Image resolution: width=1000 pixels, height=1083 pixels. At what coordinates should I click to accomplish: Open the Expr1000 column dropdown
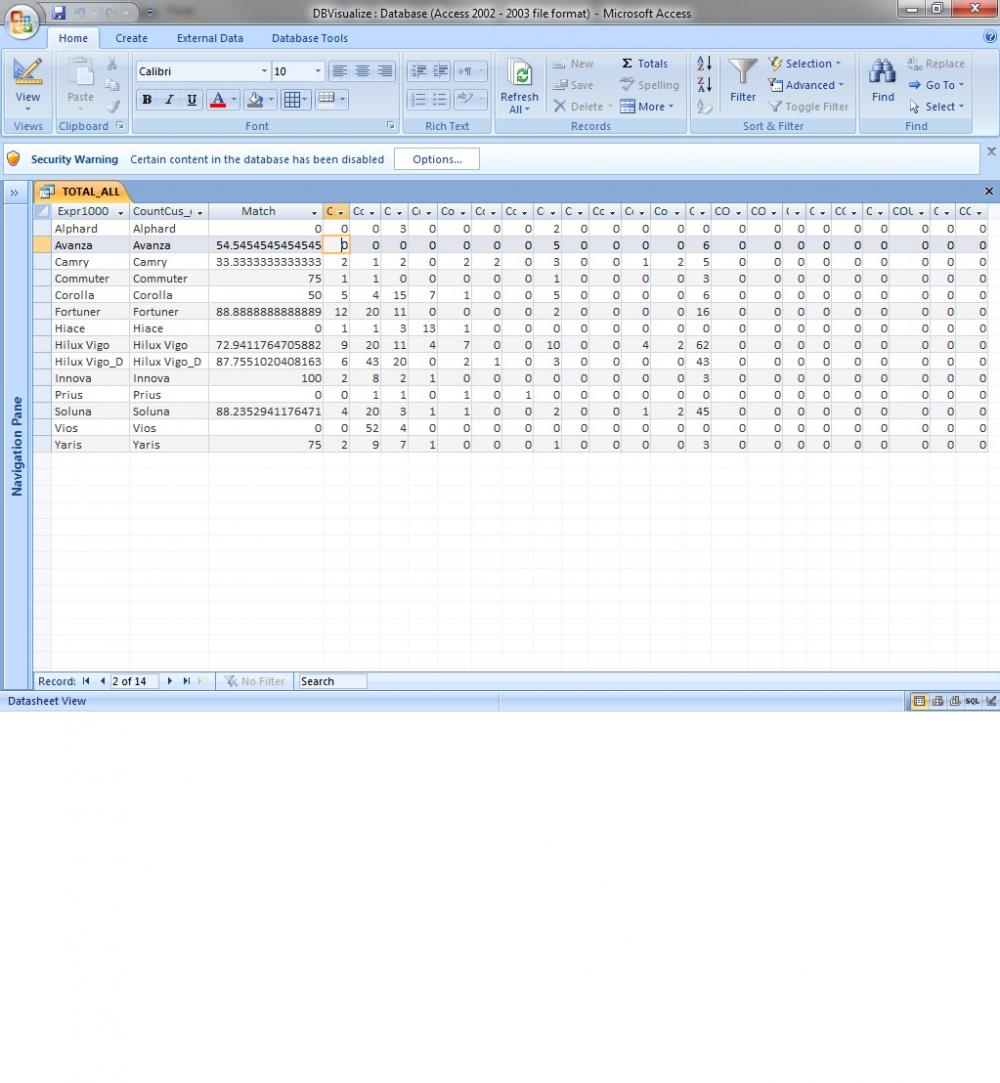[x=120, y=212]
